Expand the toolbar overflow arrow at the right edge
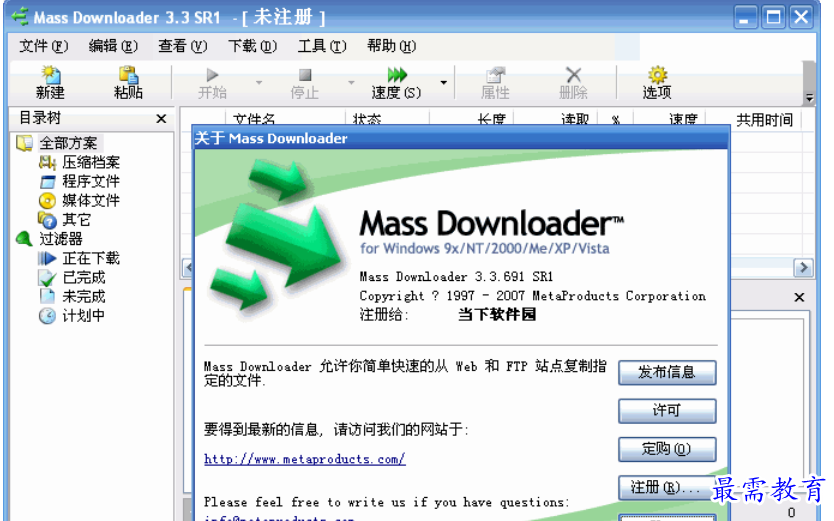This screenshot has height=521, width=834. coord(809,98)
